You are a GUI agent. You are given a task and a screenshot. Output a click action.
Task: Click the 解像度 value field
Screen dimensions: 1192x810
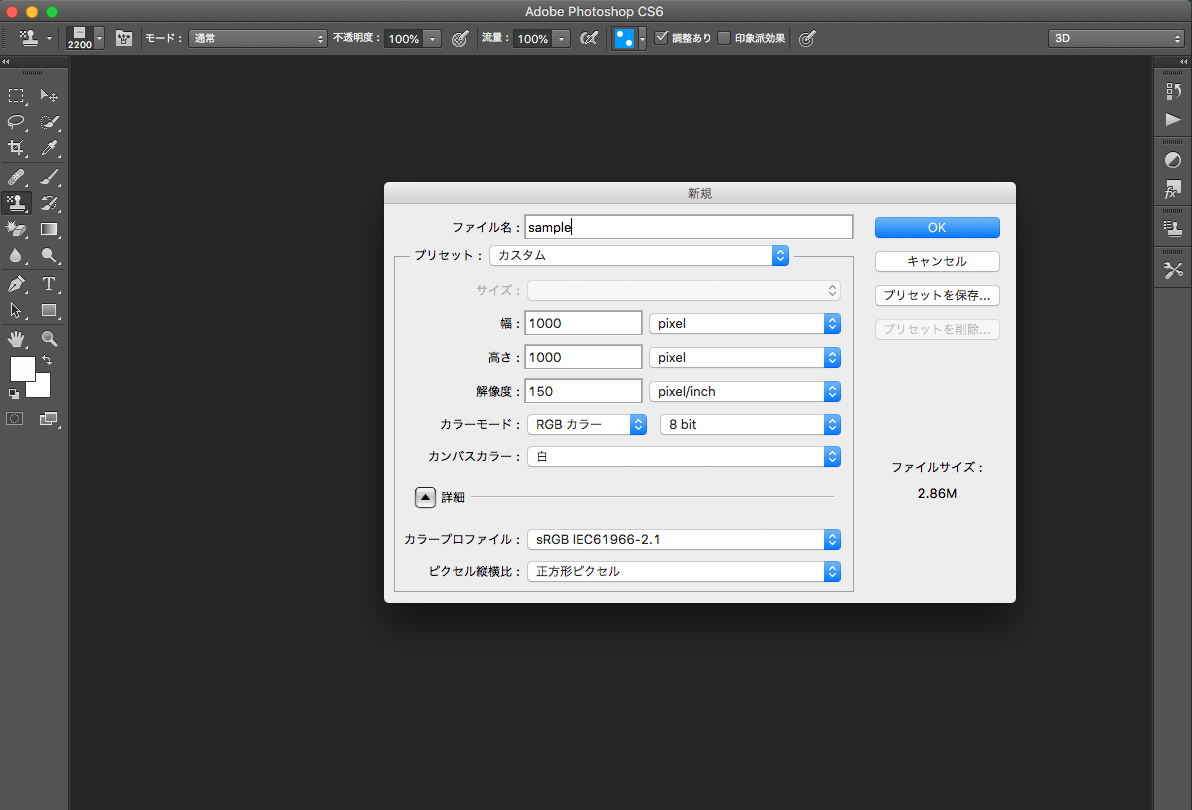(584, 392)
